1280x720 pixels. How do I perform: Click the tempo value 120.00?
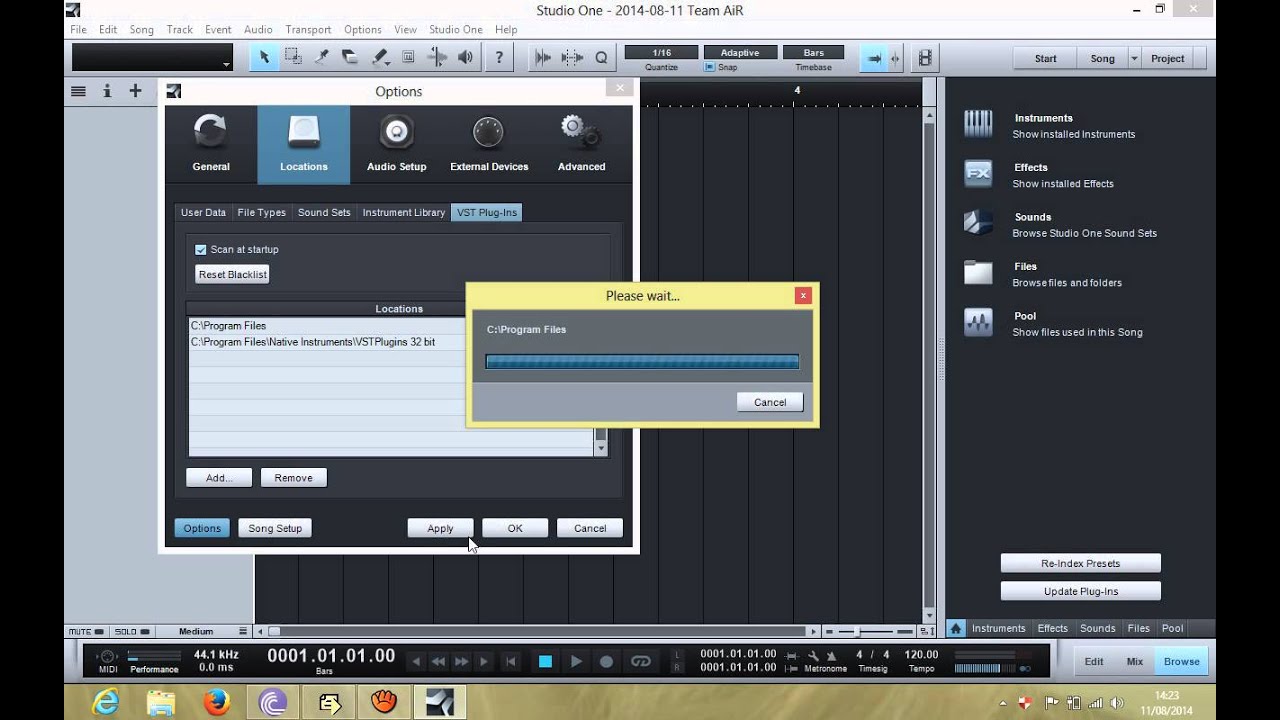point(921,654)
